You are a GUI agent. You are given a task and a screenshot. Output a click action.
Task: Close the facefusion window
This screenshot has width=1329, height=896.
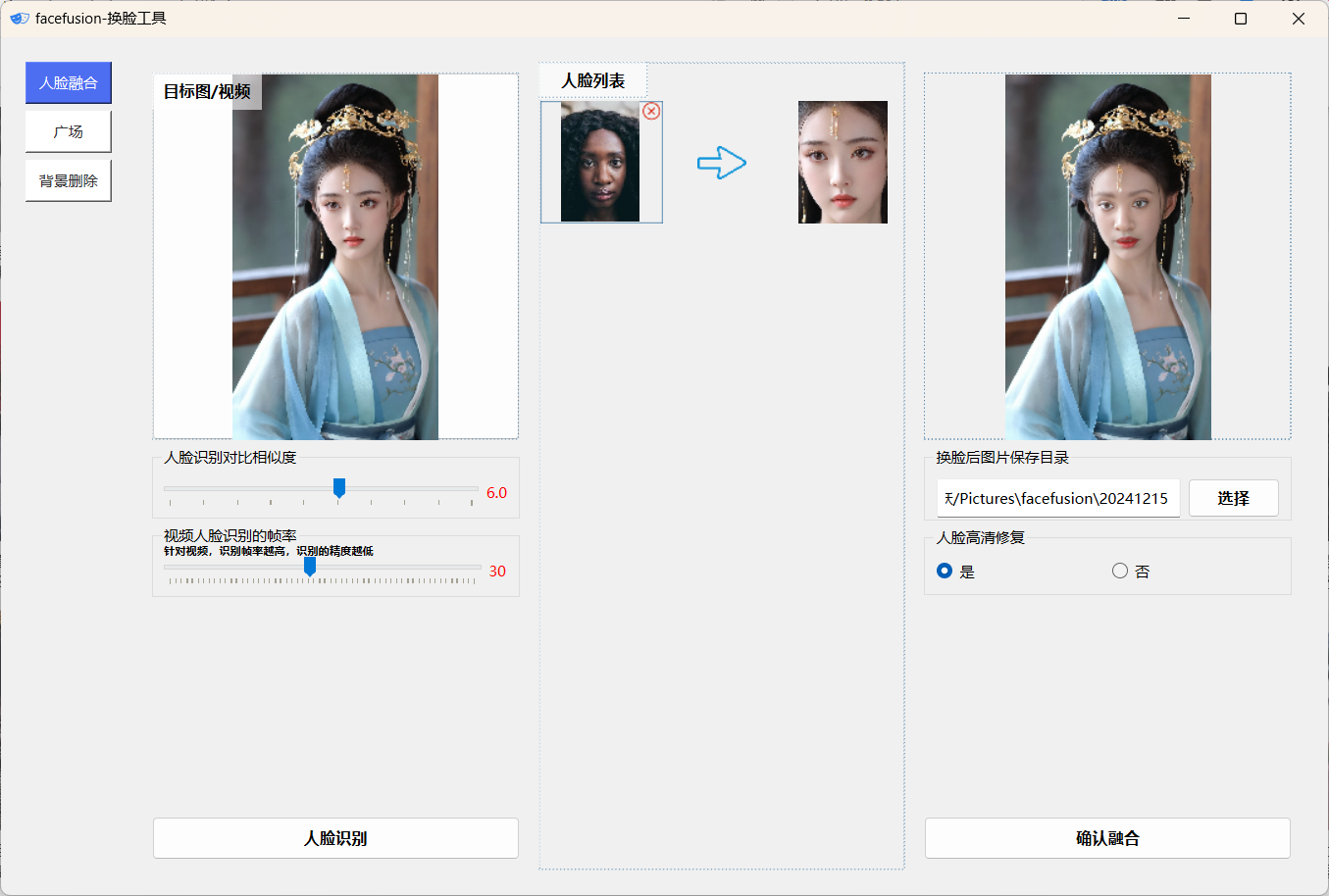click(x=1299, y=18)
